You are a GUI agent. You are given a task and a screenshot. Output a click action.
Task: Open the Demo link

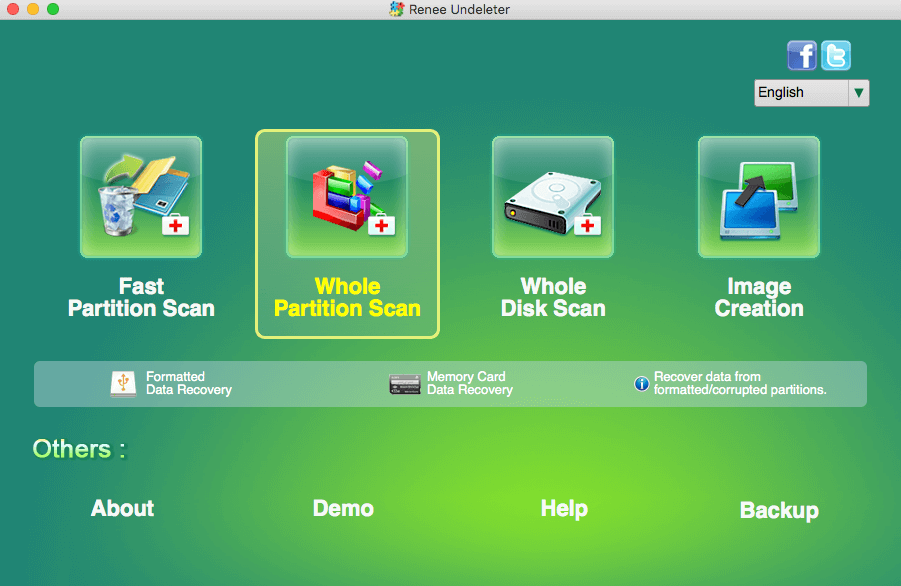(343, 508)
